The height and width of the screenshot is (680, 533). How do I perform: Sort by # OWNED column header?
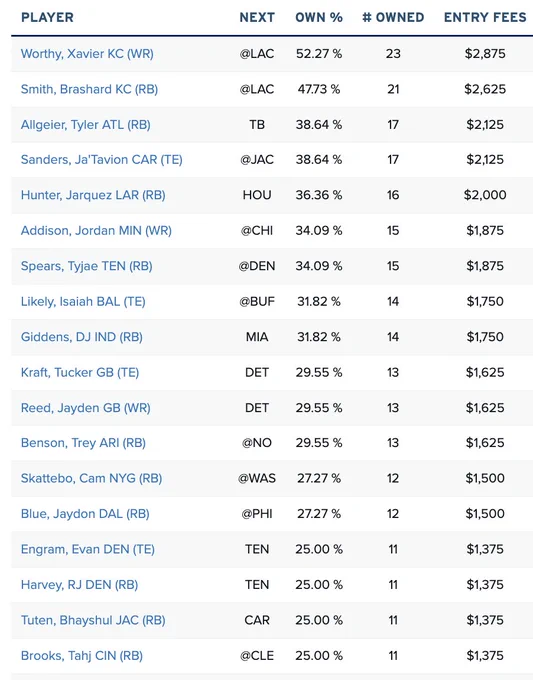(393, 17)
